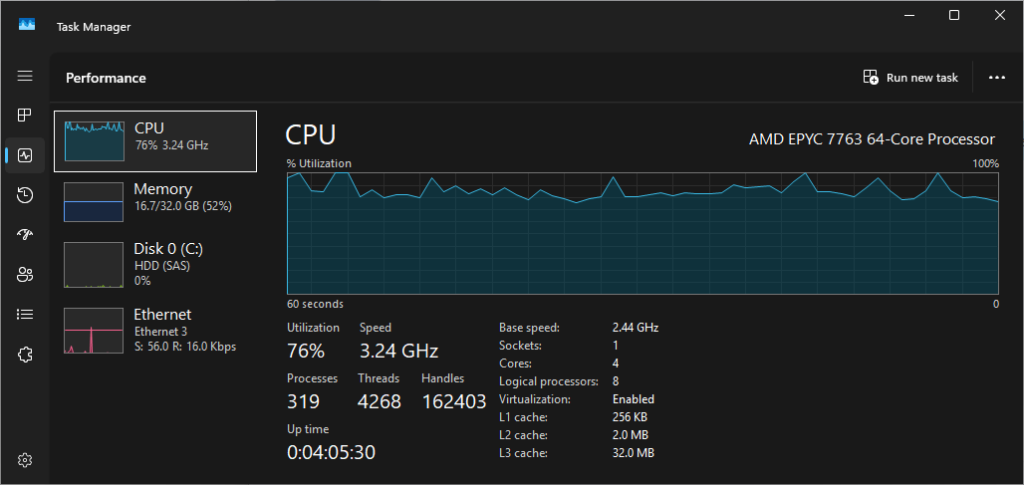Click the 'AMD EPYC 7763 64-Core Processor' text
Screen dimensions: 1024x485
(x=872, y=139)
